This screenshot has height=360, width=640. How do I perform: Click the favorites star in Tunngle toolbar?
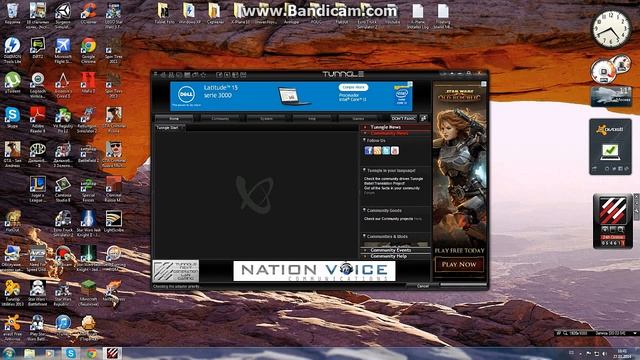coord(203,75)
